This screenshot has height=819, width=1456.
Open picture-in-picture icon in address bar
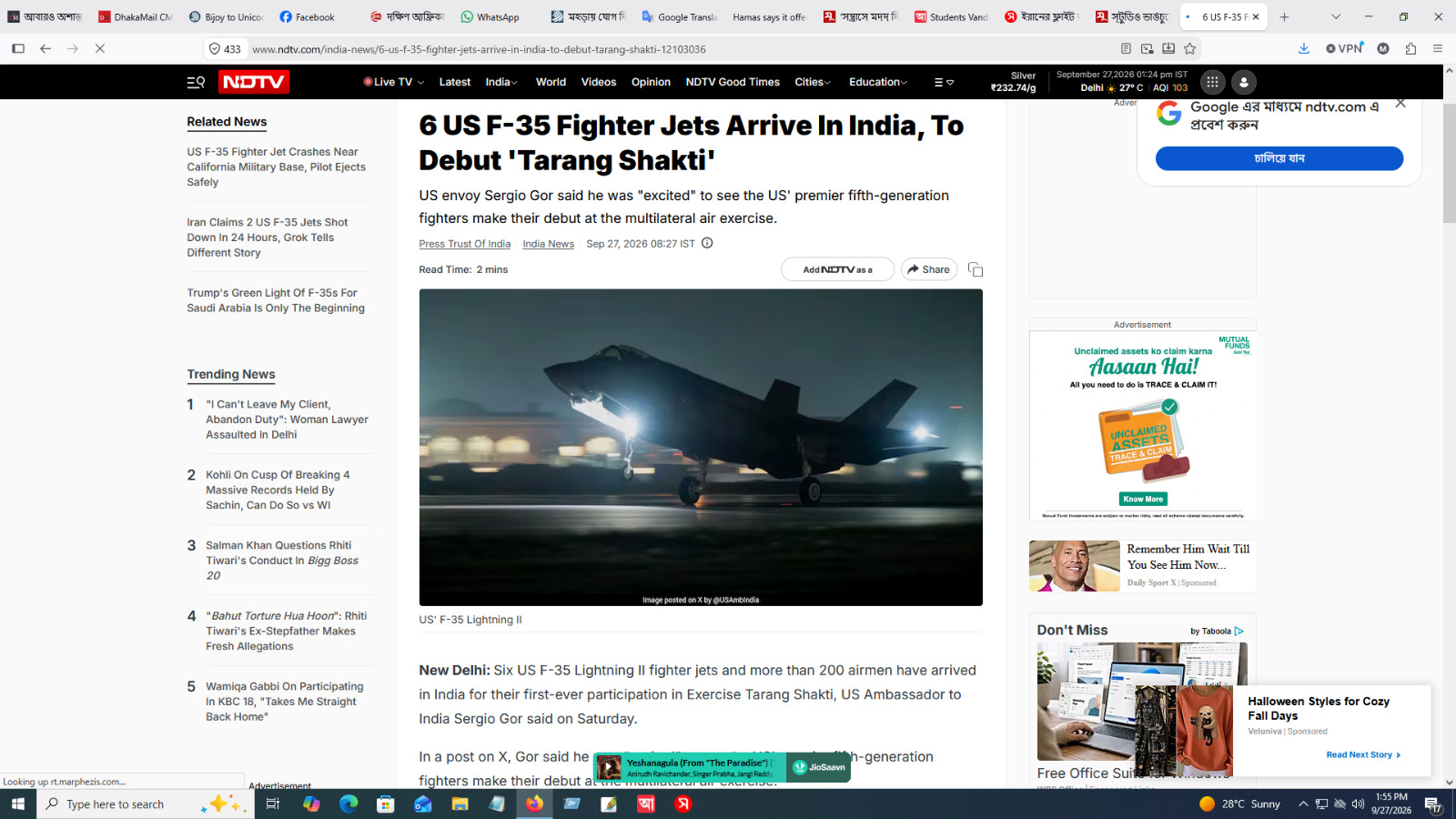click(1147, 48)
